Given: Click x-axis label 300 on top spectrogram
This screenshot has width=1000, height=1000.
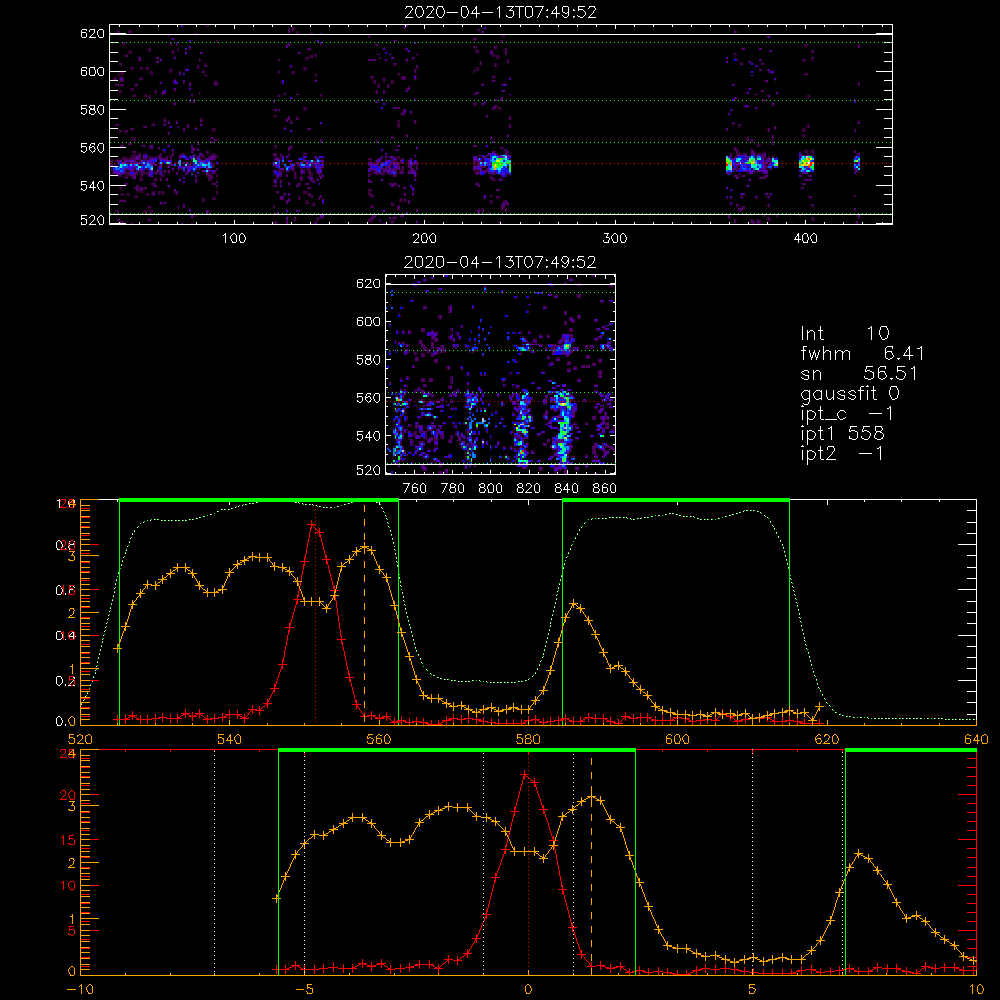Looking at the screenshot, I should coord(615,238).
